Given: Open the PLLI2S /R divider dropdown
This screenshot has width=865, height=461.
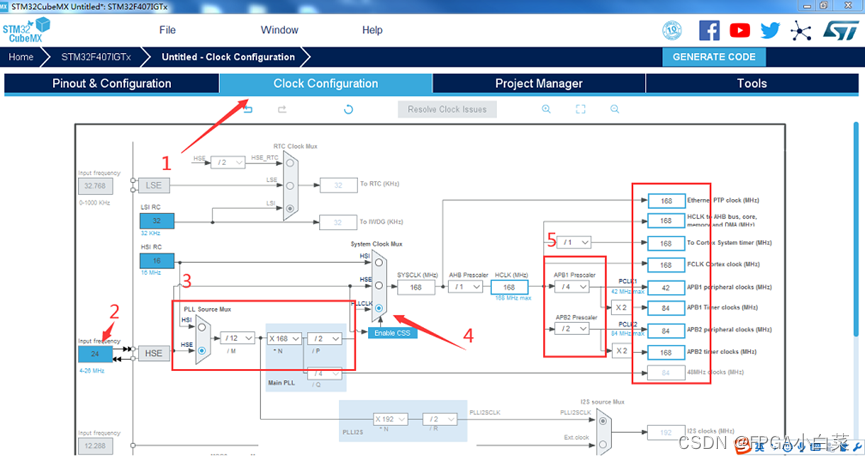Looking at the screenshot, I should point(440,419).
